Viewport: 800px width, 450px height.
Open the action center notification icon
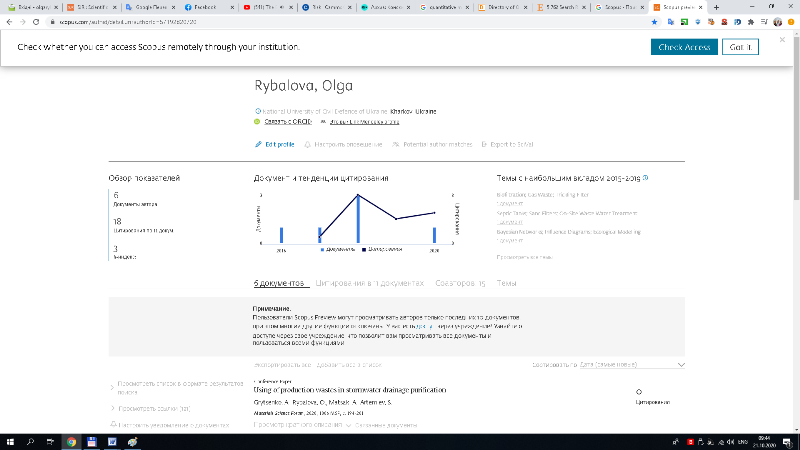[x=788, y=442]
